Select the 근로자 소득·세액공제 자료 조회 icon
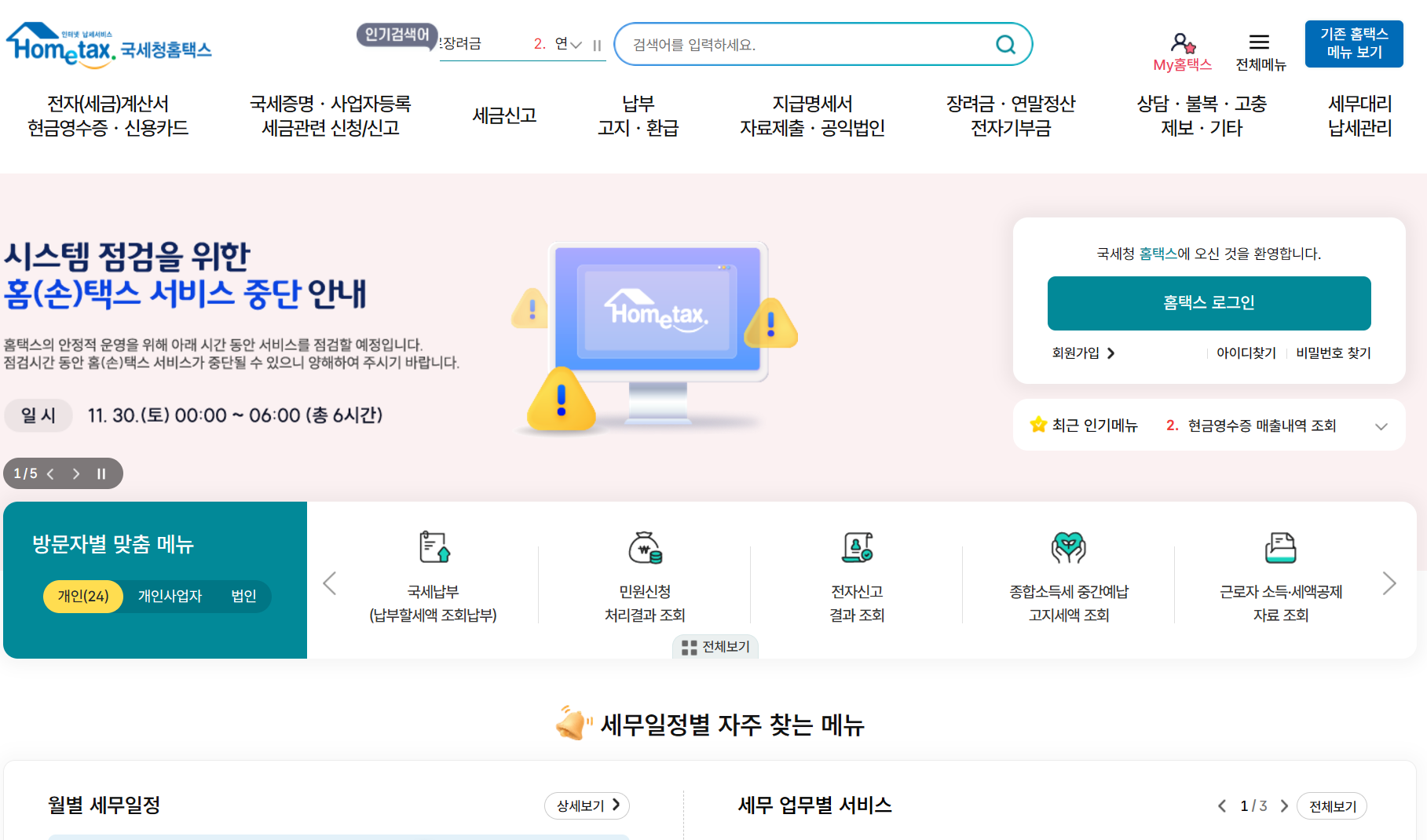 1280,548
